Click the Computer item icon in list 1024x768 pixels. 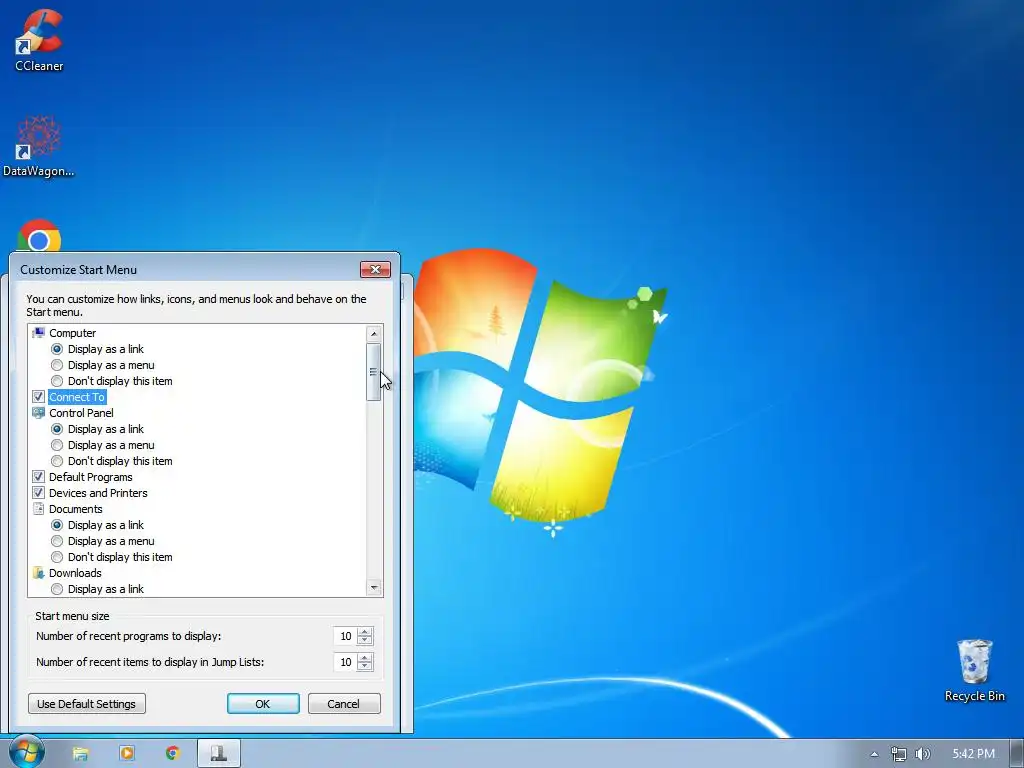tap(39, 333)
